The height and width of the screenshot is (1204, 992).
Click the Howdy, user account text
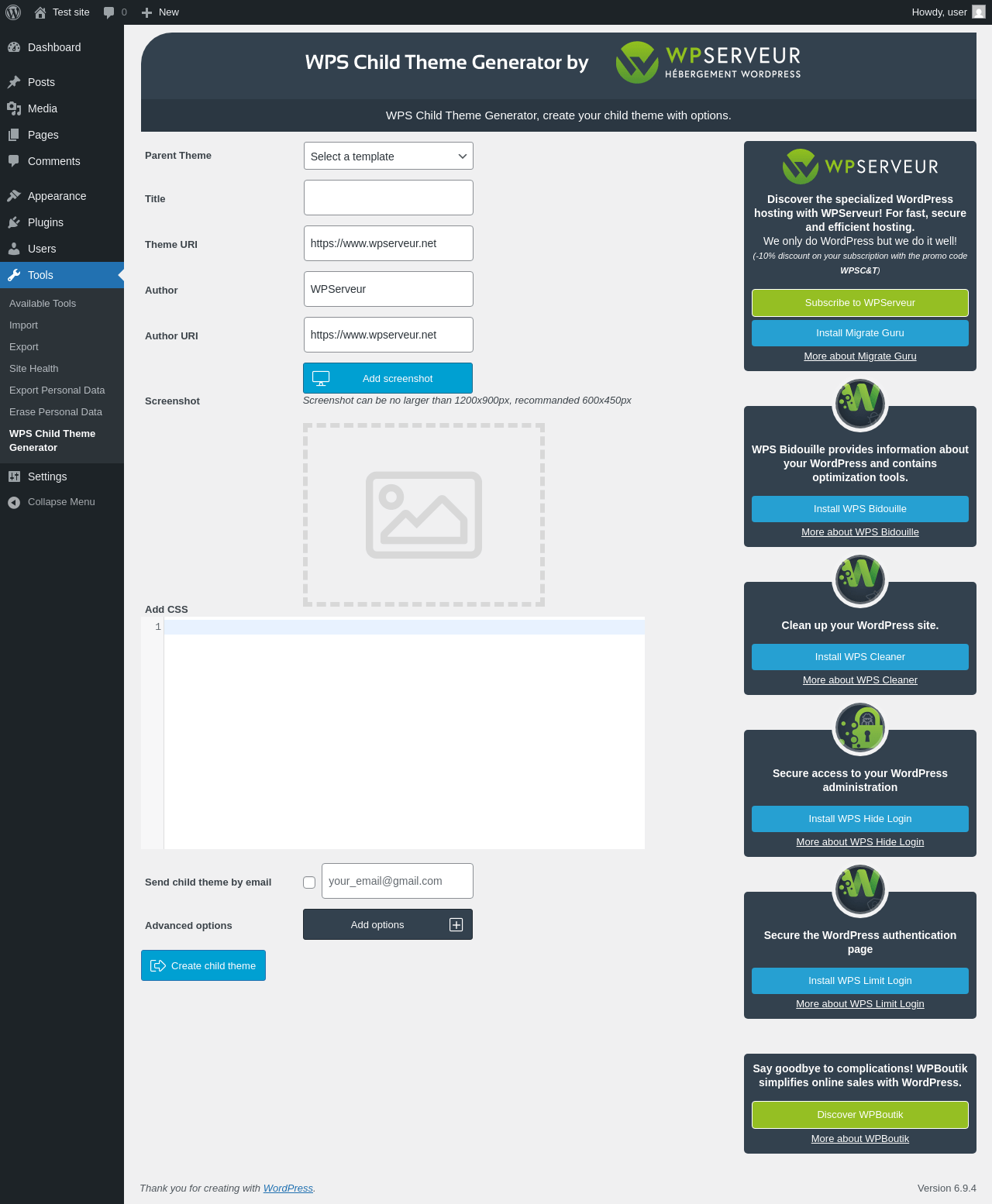(939, 12)
